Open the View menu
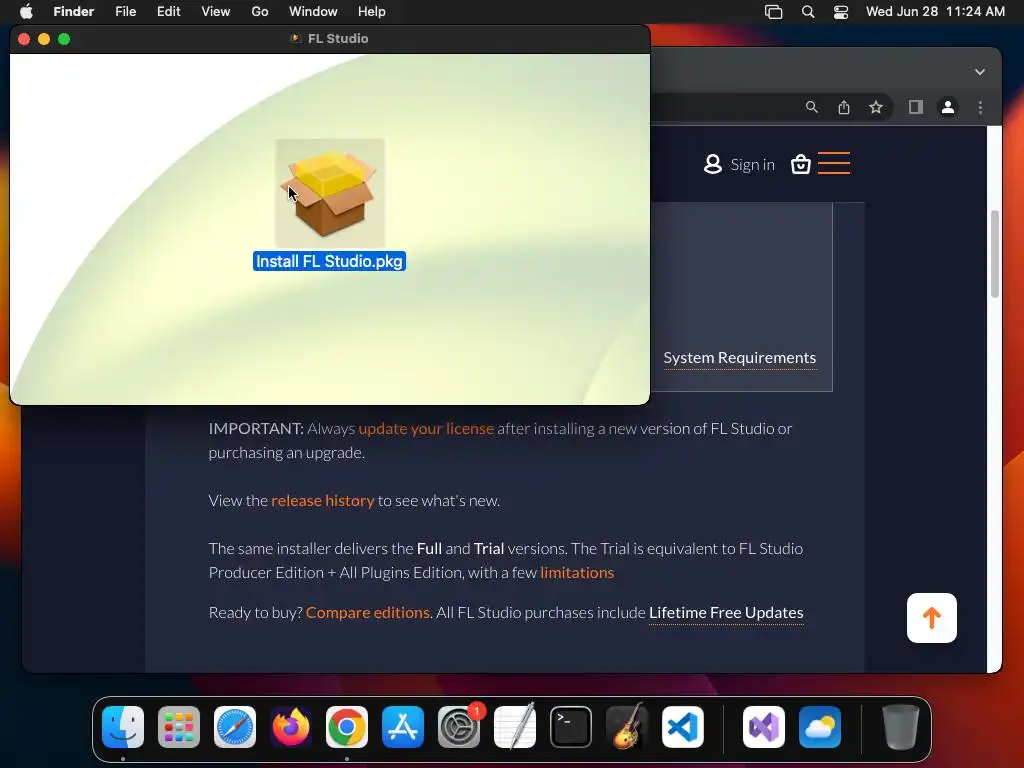Screen dimensions: 1024x768 (216, 11)
